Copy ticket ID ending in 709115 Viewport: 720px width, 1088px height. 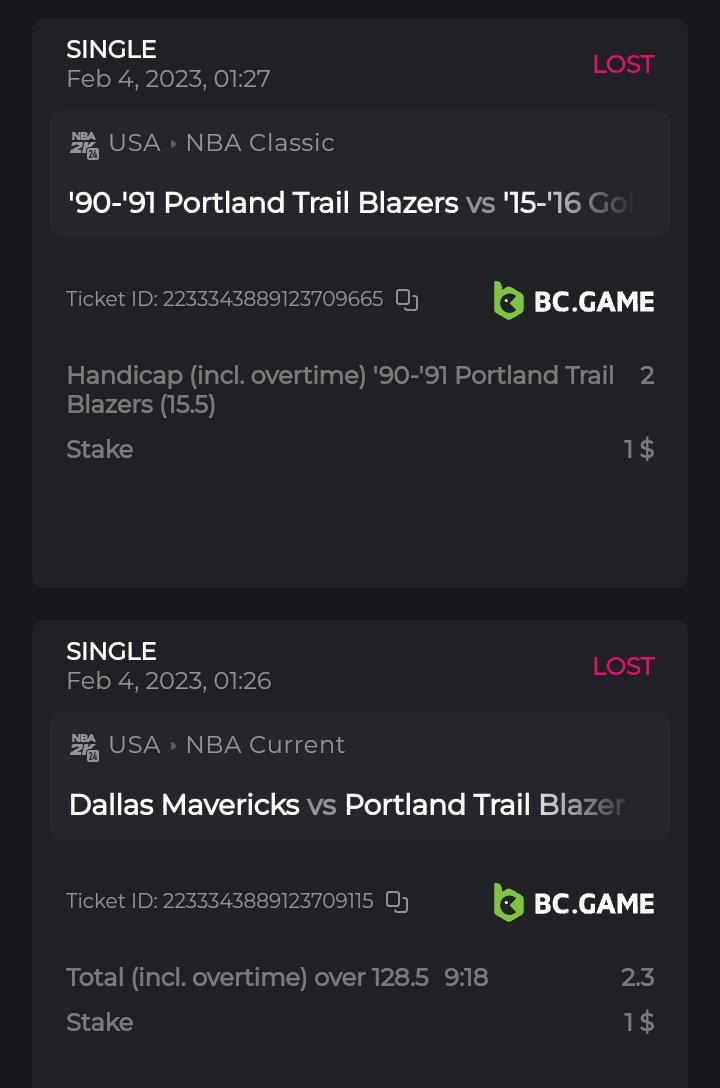tap(397, 902)
